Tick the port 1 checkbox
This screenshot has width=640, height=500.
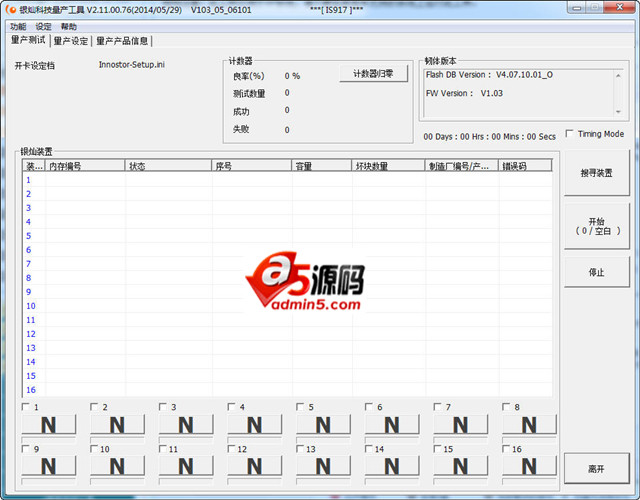pyautogui.click(x=26, y=407)
